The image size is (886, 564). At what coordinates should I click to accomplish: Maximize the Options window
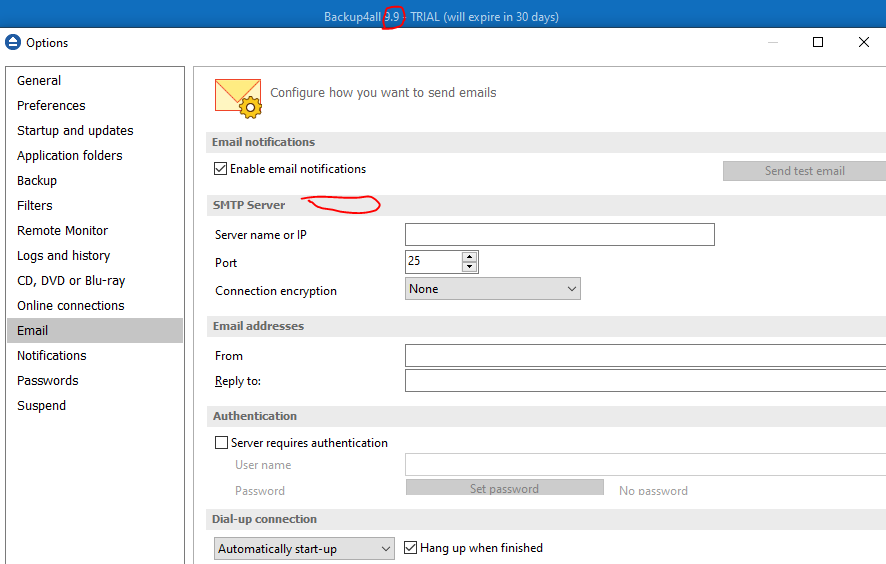818,42
